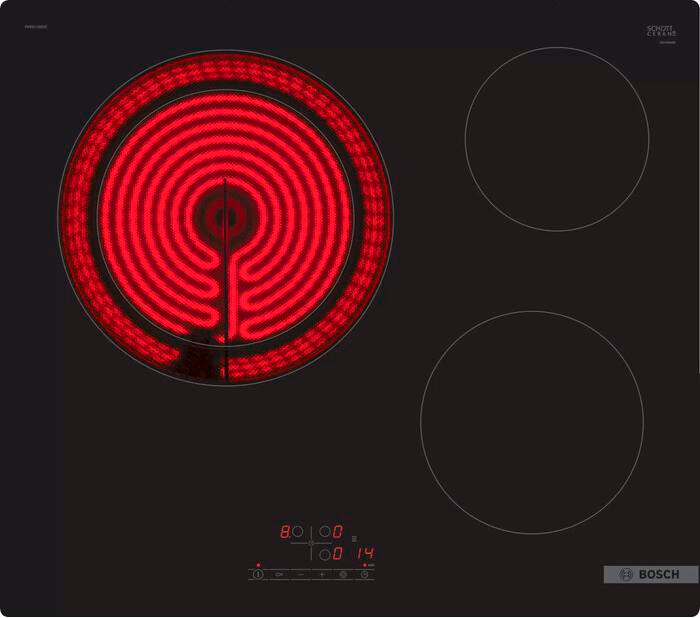Tap the childproof lock key symbol
Viewport: 700px width, 618px height.
coord(279,575)
